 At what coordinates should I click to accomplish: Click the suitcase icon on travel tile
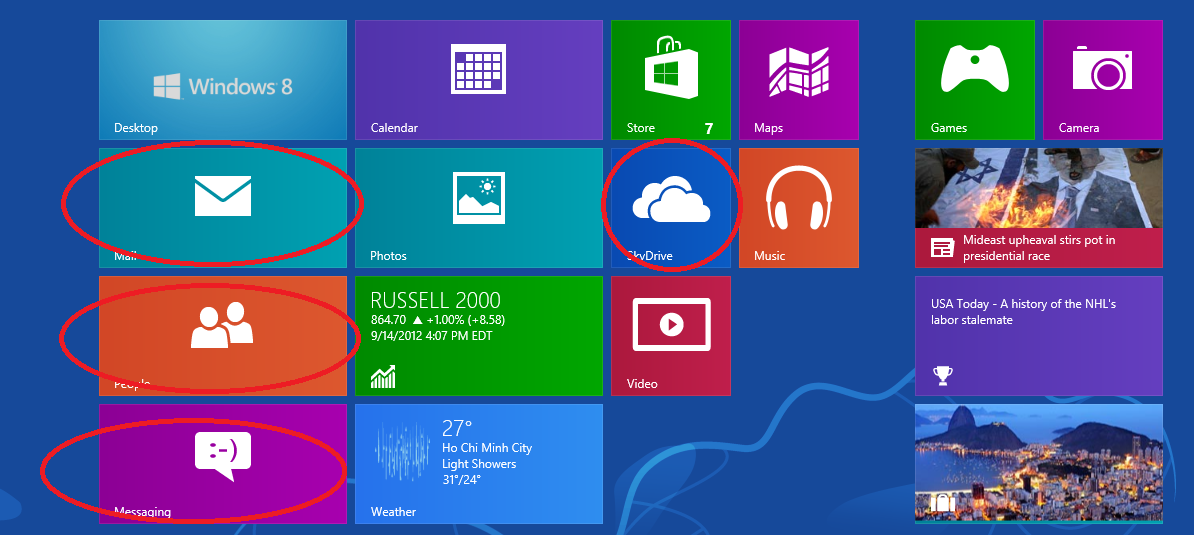pos(943,502)
